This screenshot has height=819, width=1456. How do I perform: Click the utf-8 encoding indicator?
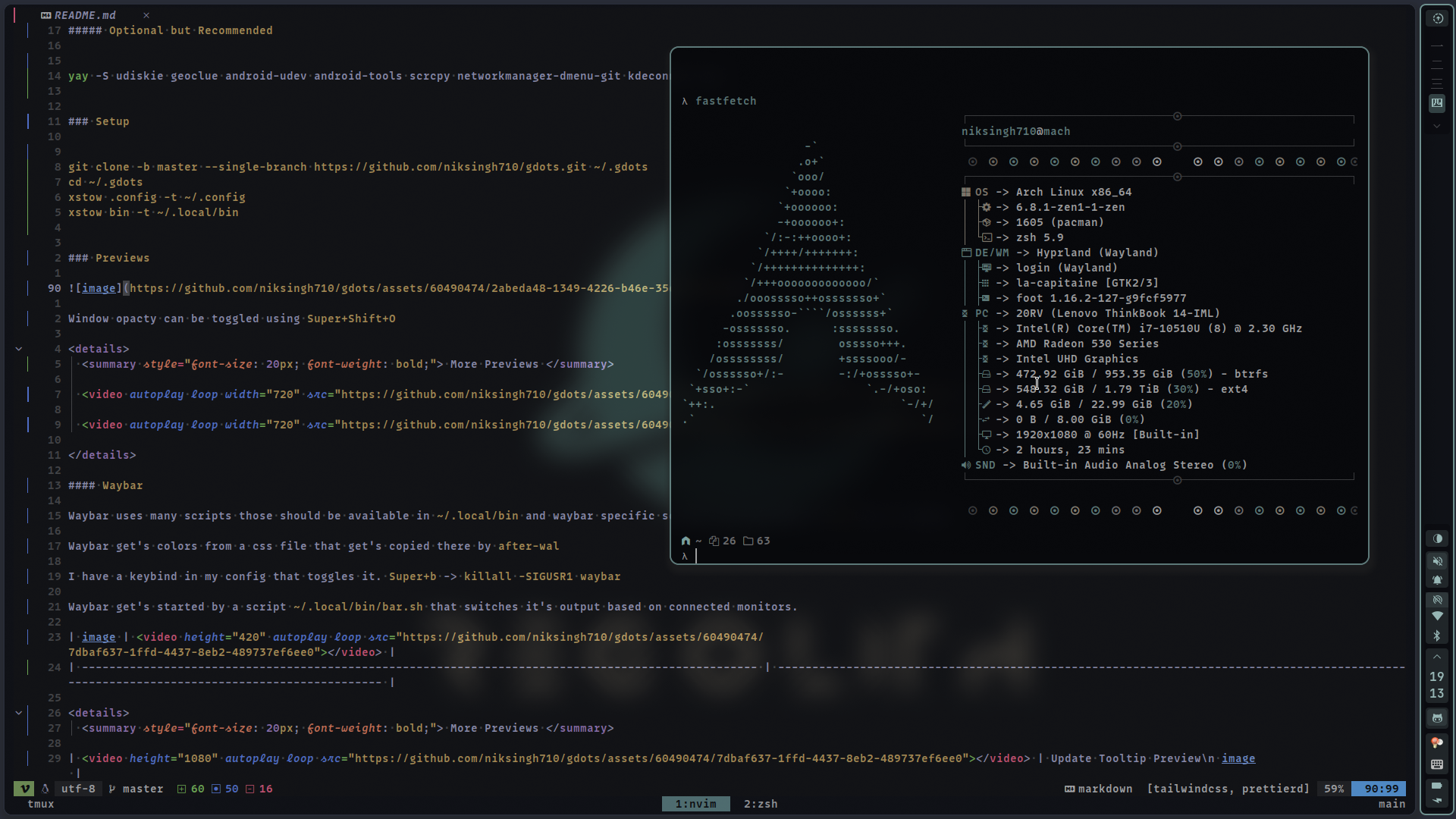click(78, 789)
